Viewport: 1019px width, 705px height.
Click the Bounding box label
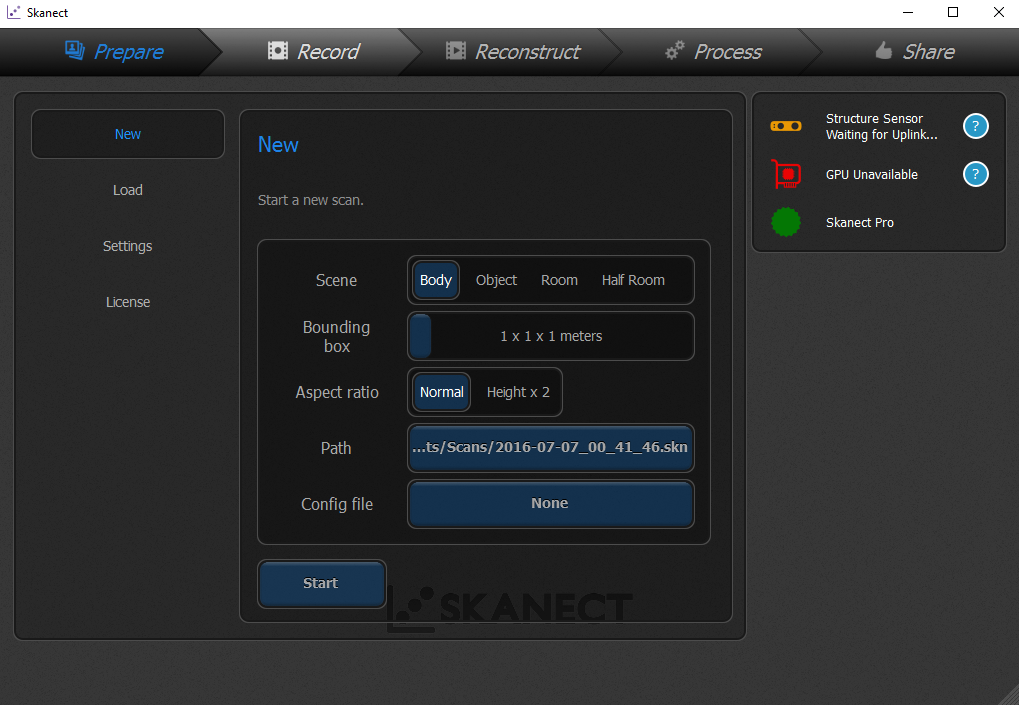pyautogui.click(x=336, y=337)
